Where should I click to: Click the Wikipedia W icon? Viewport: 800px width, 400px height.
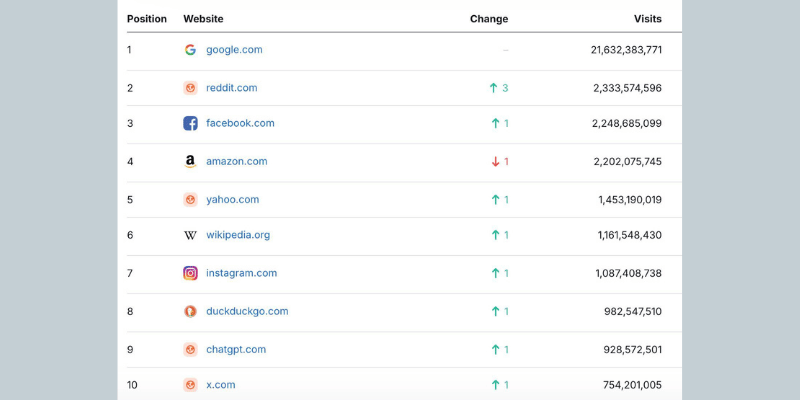point(190,235)
